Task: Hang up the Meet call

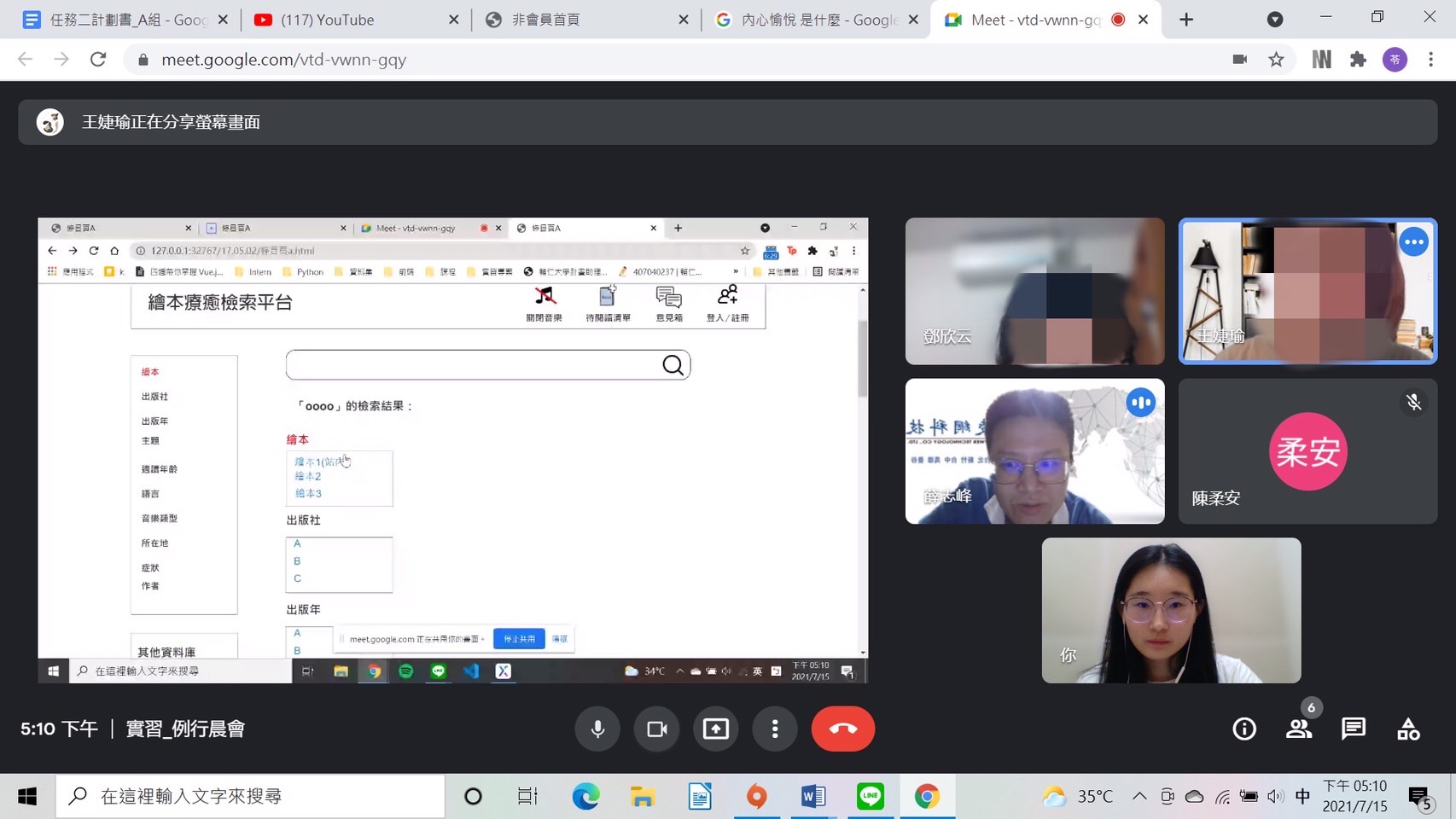Action: (842, 729)
